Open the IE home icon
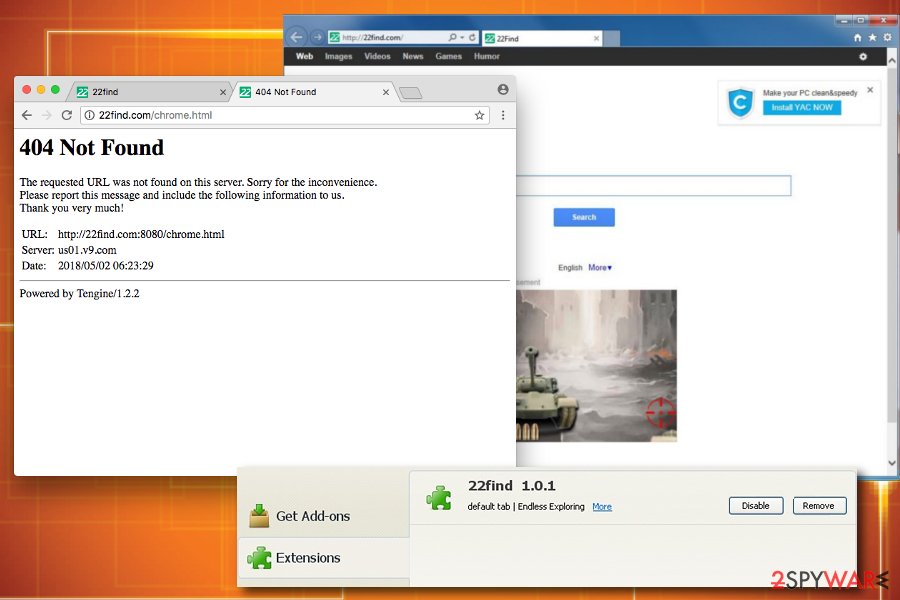Image resolution: width=900 pixels, height=600 pixels. click(857, 37)
